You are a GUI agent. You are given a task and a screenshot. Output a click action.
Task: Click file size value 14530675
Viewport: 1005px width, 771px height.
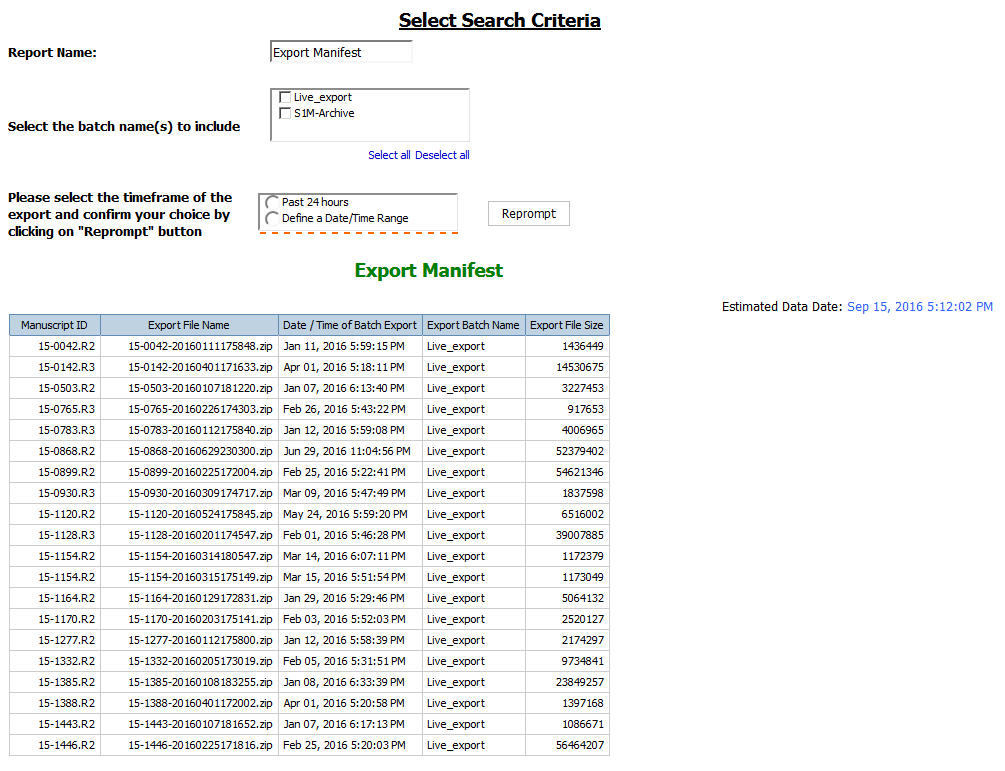click(x=580, y=367)
